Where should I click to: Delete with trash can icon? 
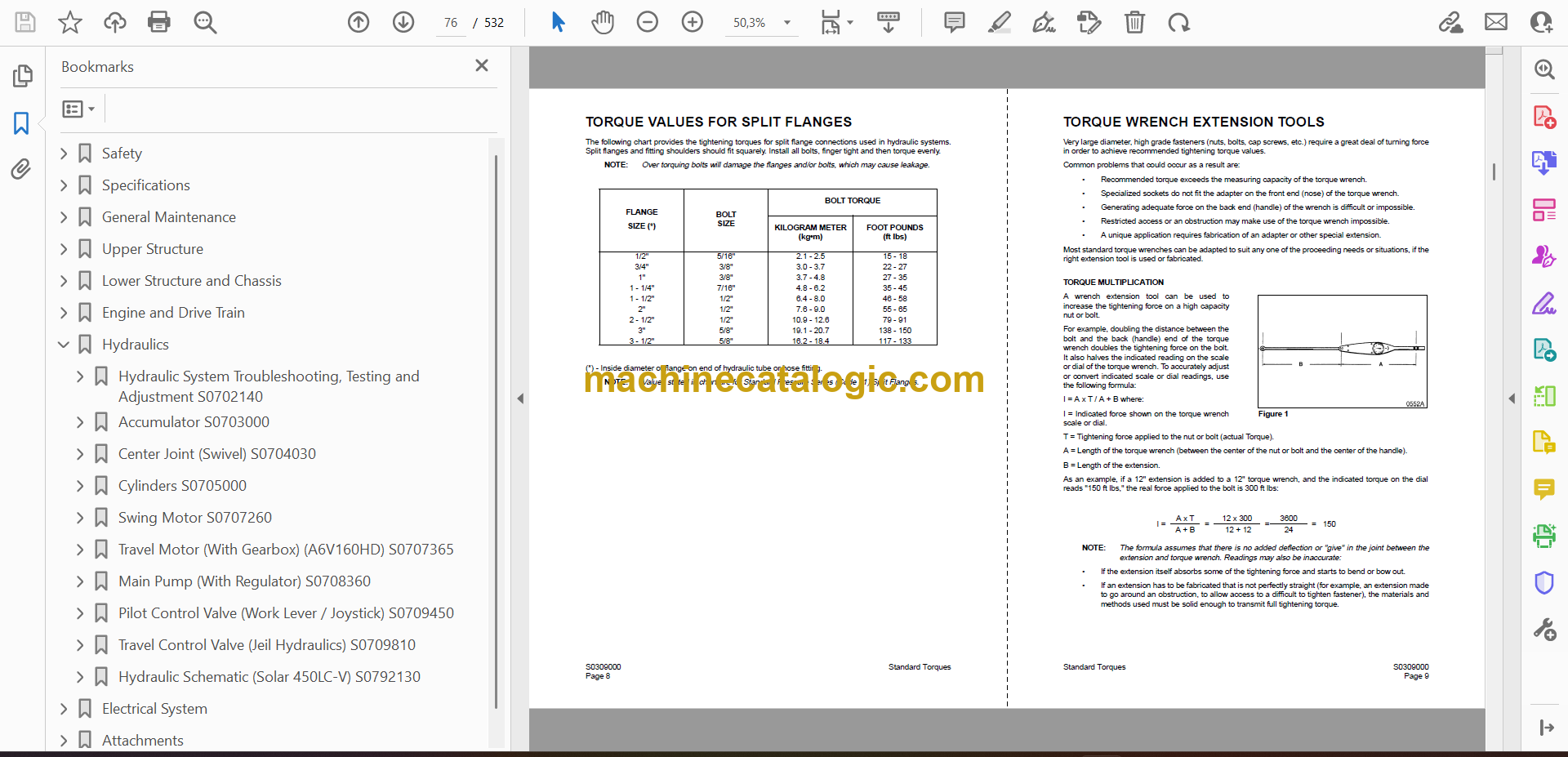(x=1134, y=22)
